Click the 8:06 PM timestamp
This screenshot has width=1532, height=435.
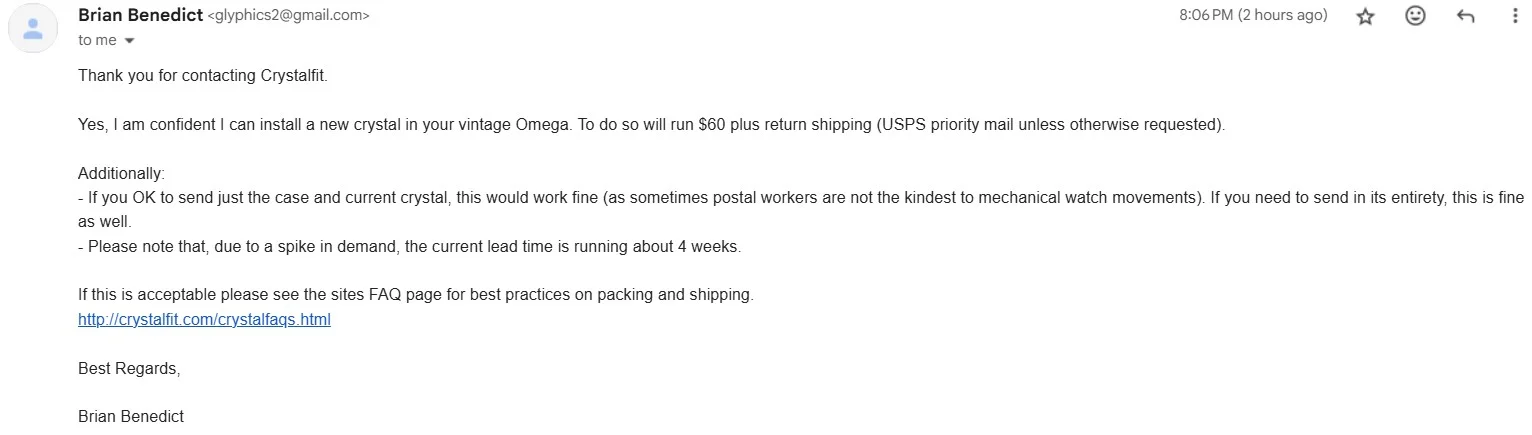[x=1253, y=15]
